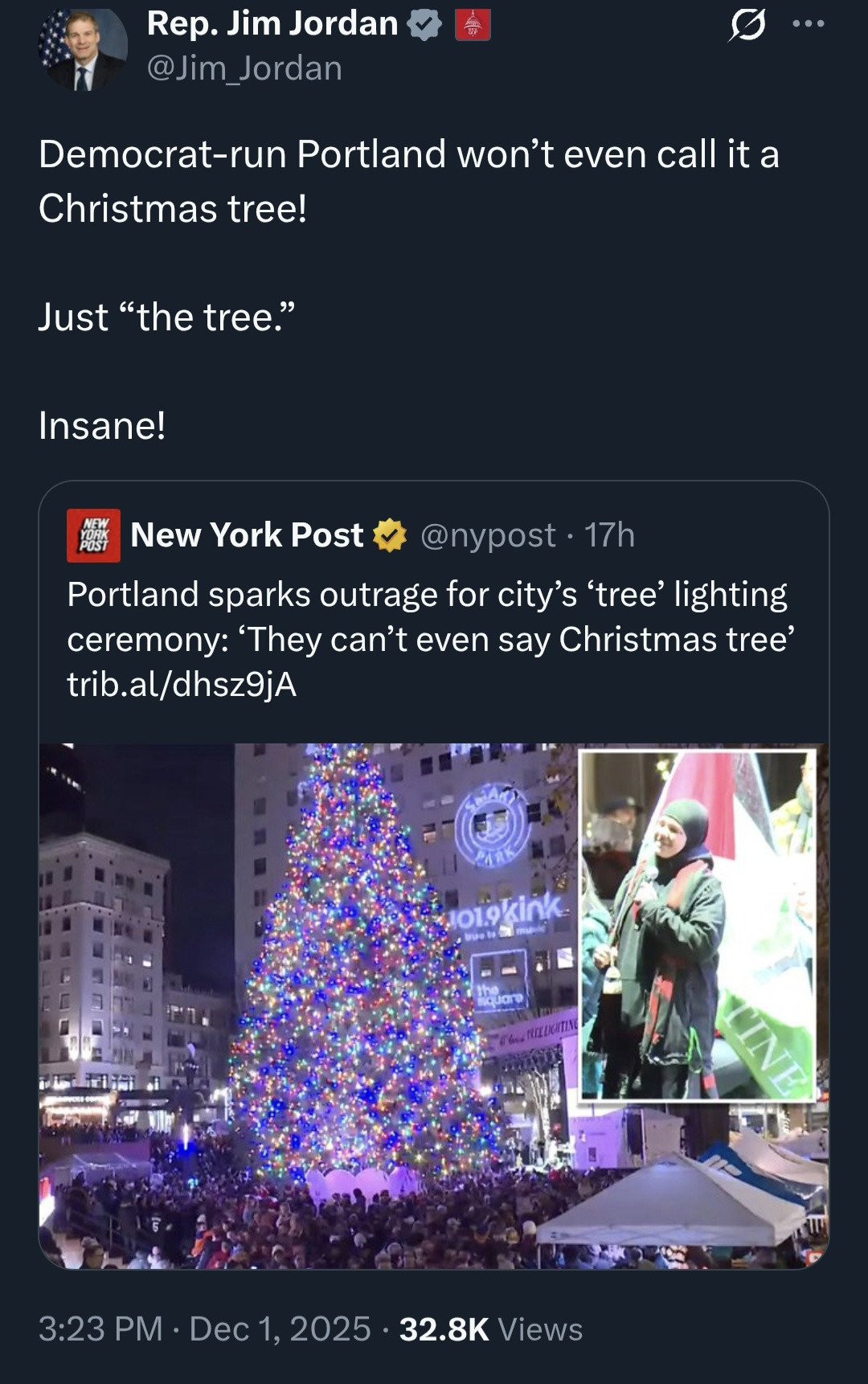This screenshot has height=1384, width=868.
Task: Click the inset photo of person with flag
Action: [x=698, y=924]
